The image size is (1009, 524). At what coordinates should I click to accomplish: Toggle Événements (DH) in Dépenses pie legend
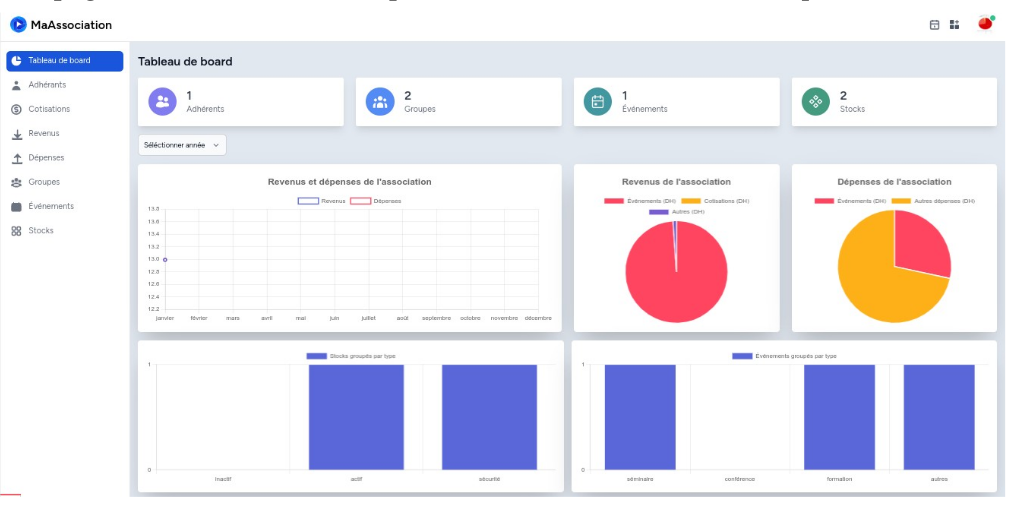coord(850,201)
